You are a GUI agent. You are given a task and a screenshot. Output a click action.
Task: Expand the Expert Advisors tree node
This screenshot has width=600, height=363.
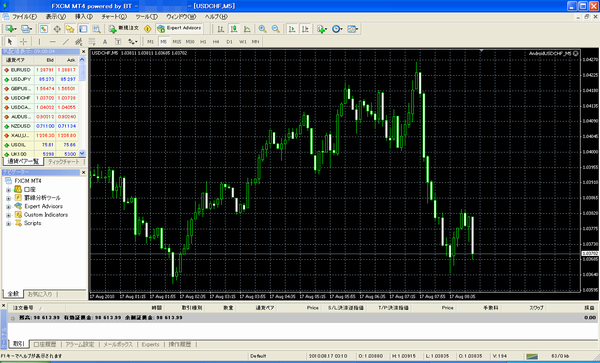[8, 207]
